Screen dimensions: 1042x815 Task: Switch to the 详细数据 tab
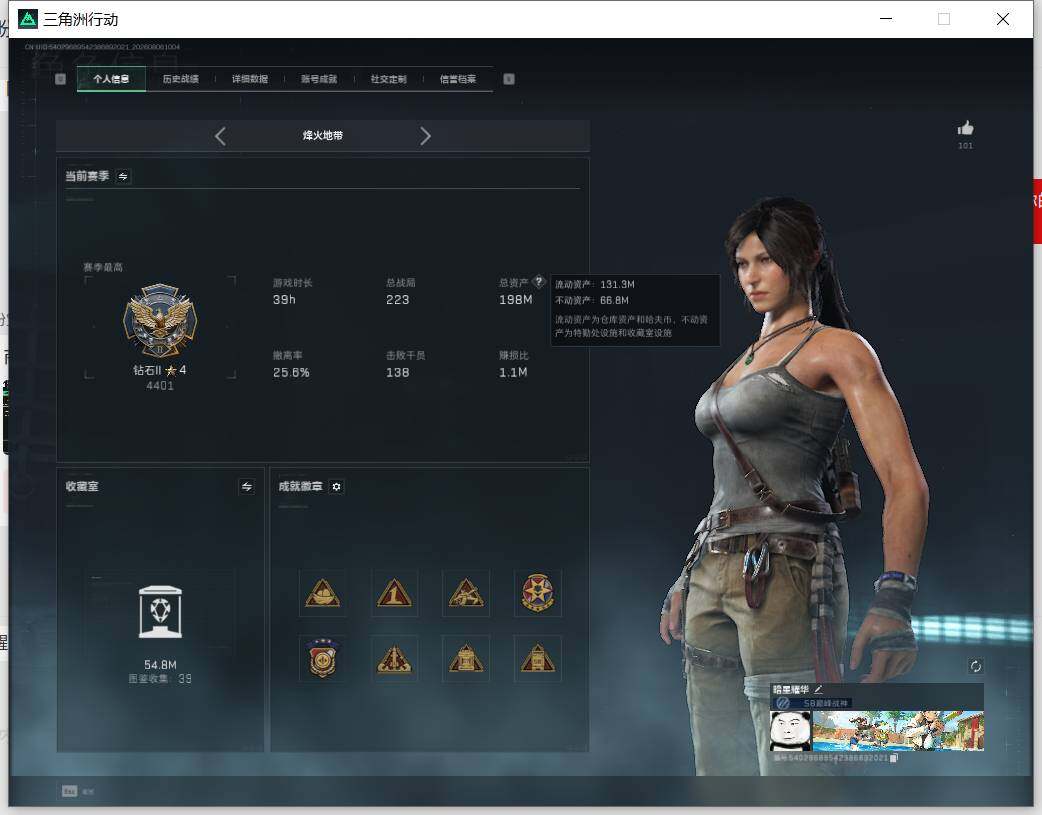[x=250, y=79]
